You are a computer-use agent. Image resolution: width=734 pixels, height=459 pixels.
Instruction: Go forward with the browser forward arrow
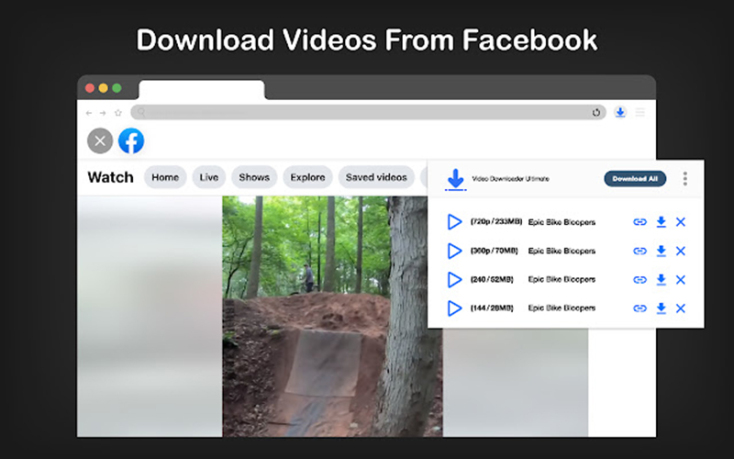click(x=103, y=113)
